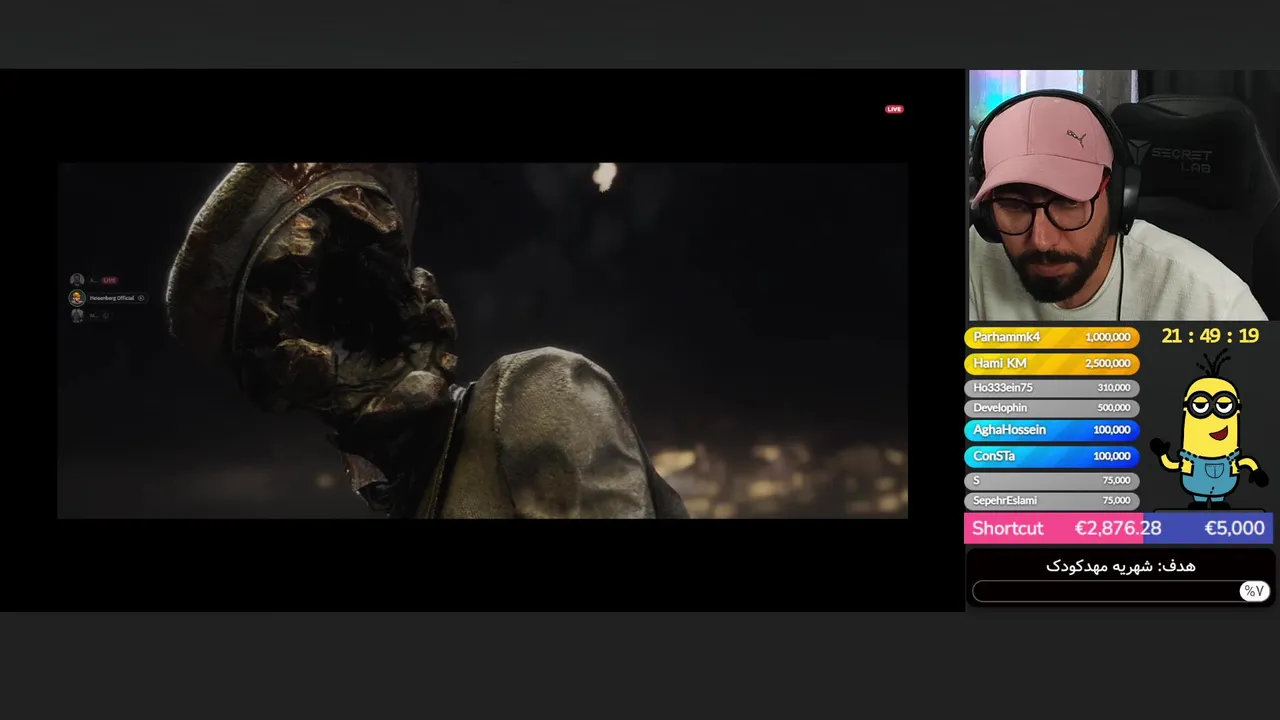The height and width of the screenshot is (720, 1280).
Task: Click the ConSTa donor bar
Action: tap(1051, 456)
